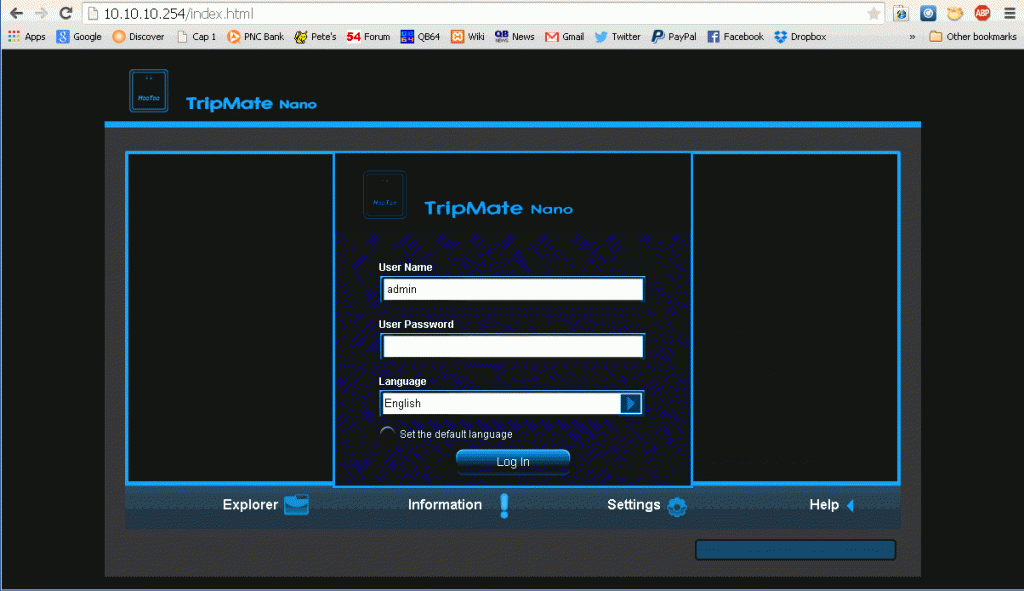Open the Google bookmark

click(x=79, y=37)
